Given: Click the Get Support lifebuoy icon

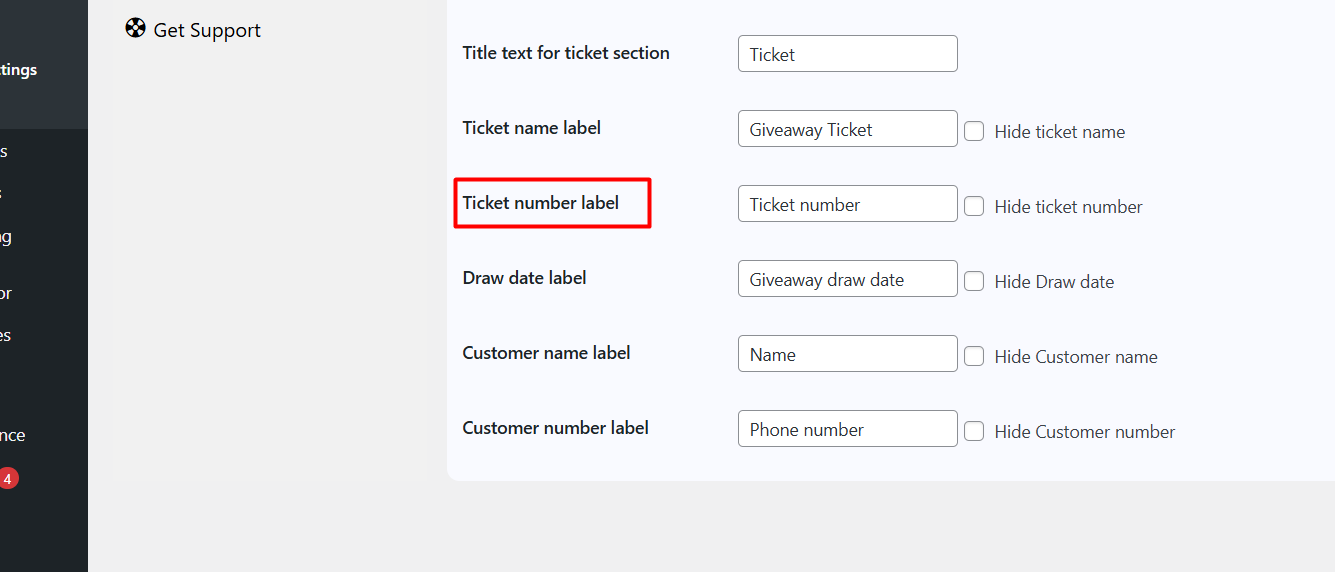Looking at the screenshot, I should point(135,28).
